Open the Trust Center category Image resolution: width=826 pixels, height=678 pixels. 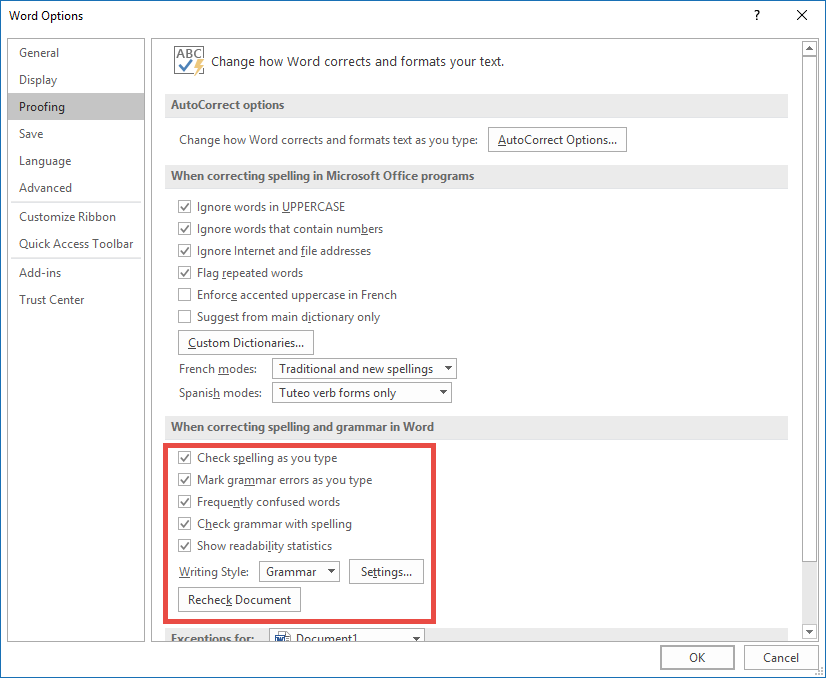[x=76, y=299]
